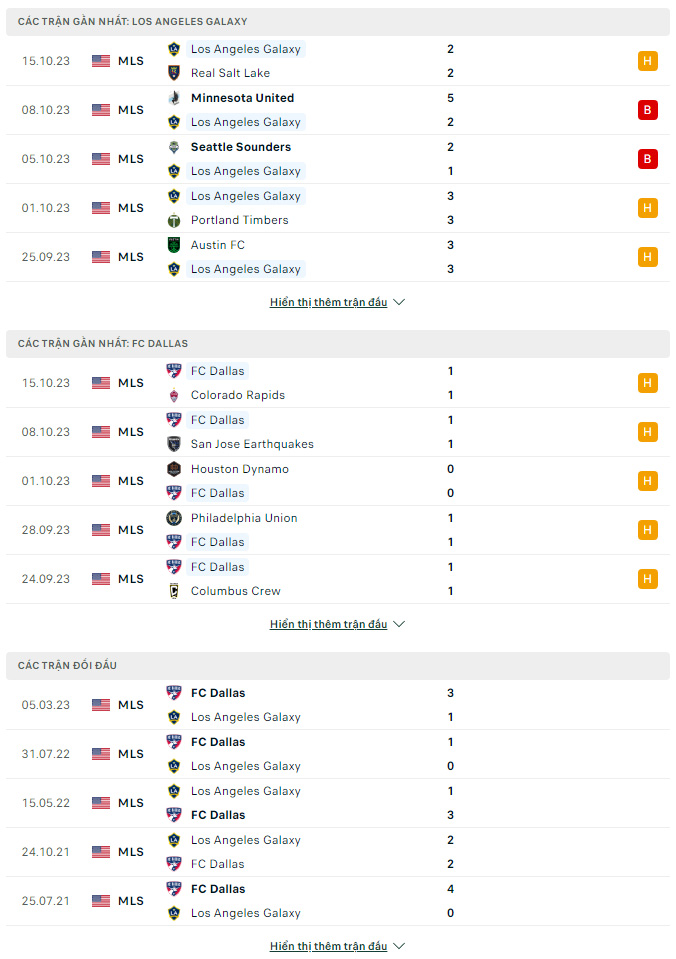Click the San Jose Earthquakes crest
The height and width of the screenshot is (959, 676).
(x=174, y=444)
